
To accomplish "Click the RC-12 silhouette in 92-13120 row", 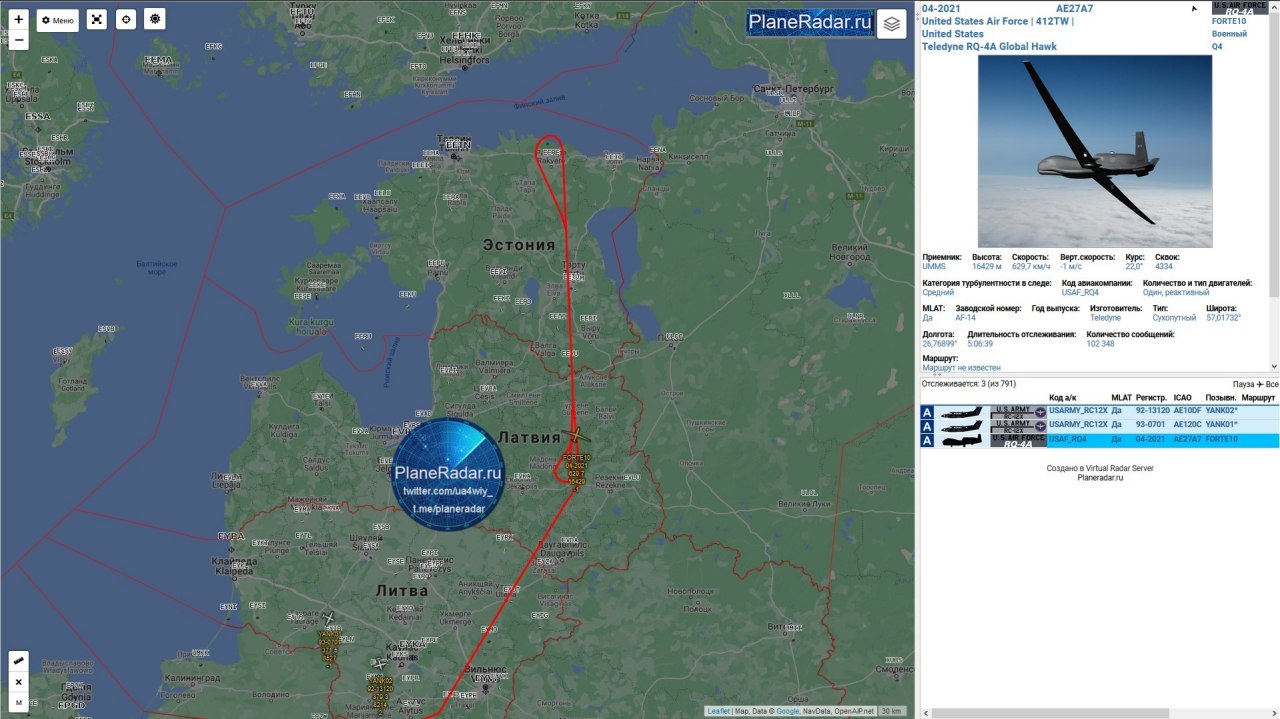I will (962, 412).
